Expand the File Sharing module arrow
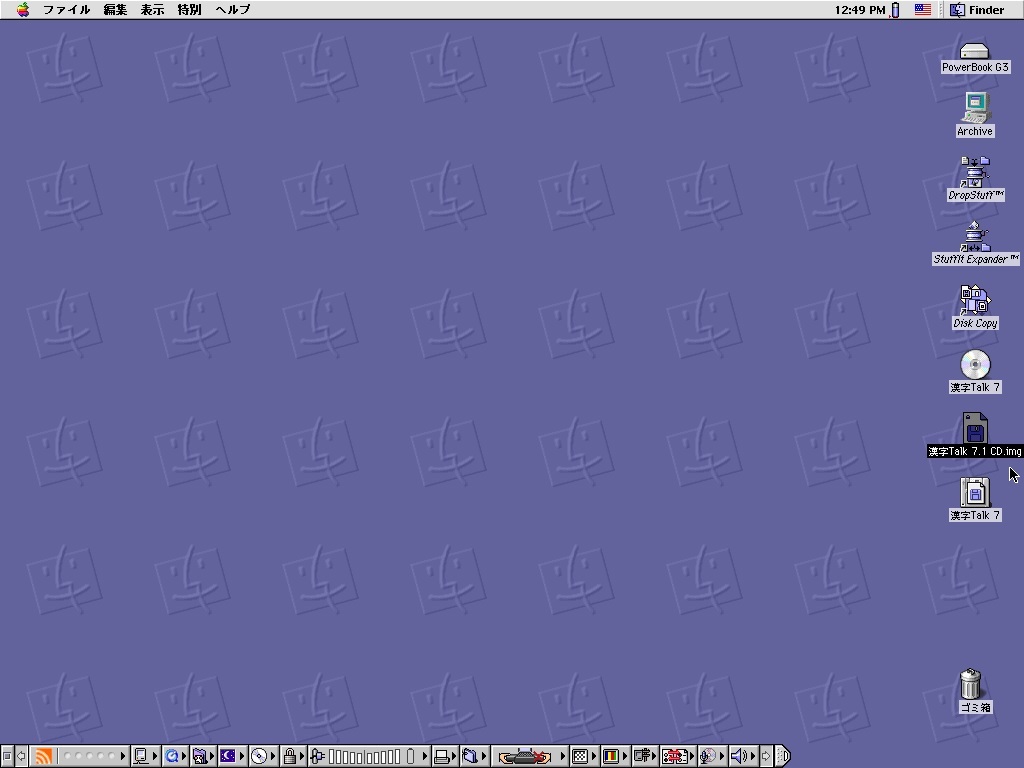1024x768 pixels. pyautogui.click(x=212, y=756)
